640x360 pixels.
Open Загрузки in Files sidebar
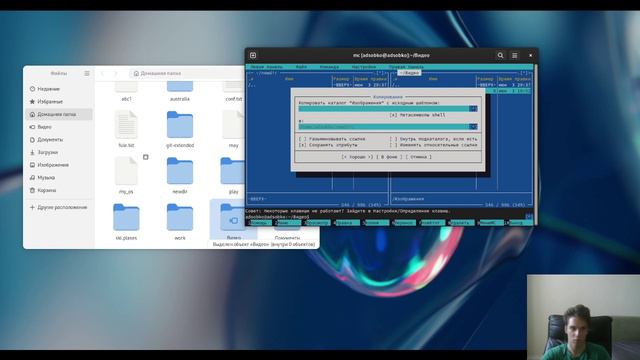[x=60, y=152]
